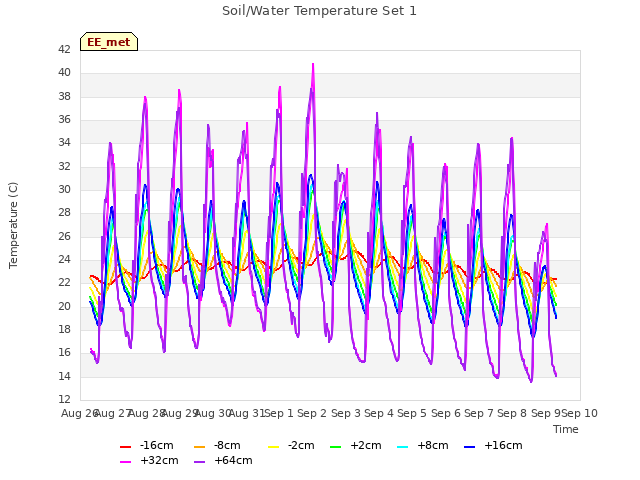Click the +2cm legend label
This screenshot has width=640, height=480.
pos(366,445)
